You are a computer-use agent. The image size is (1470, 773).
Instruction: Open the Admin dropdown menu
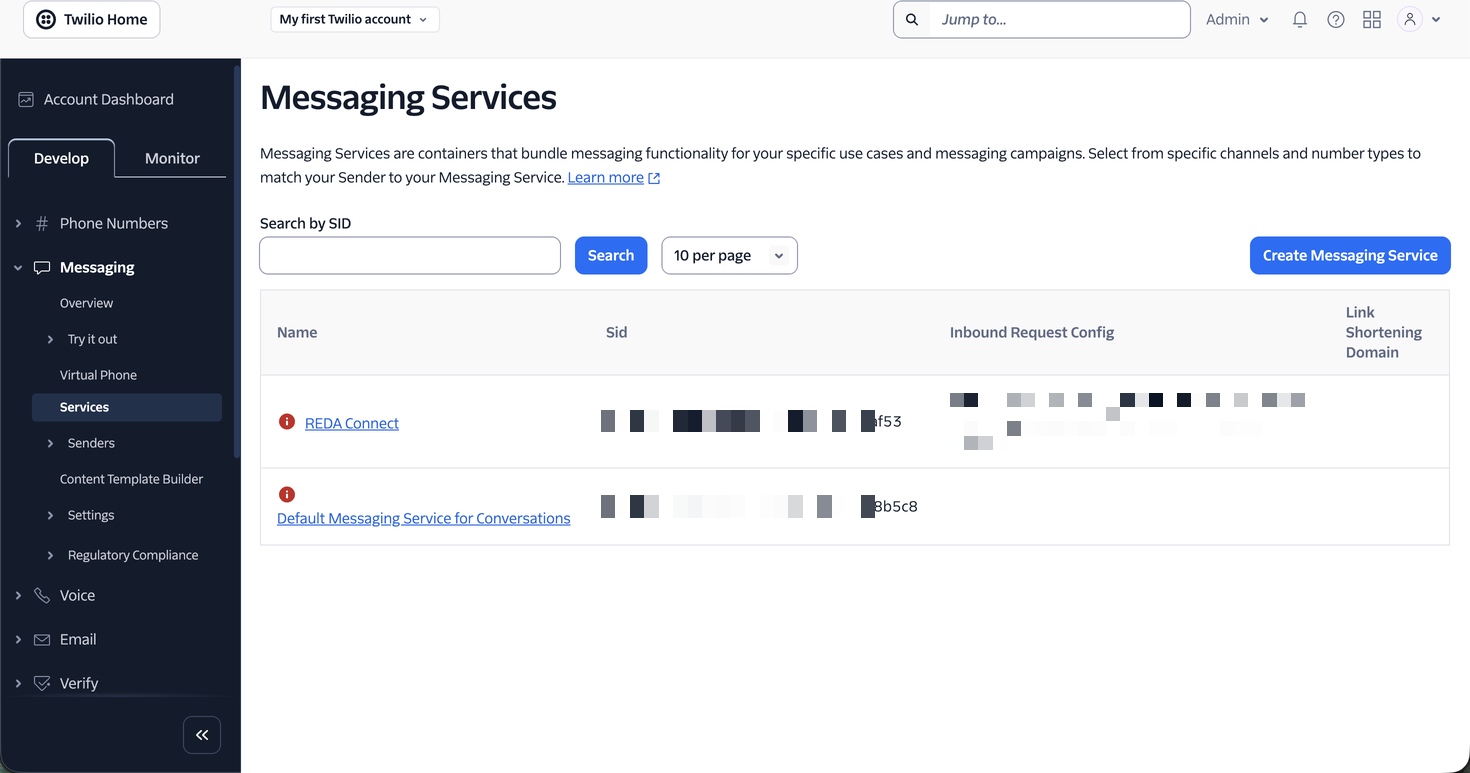pos(1237,19)
